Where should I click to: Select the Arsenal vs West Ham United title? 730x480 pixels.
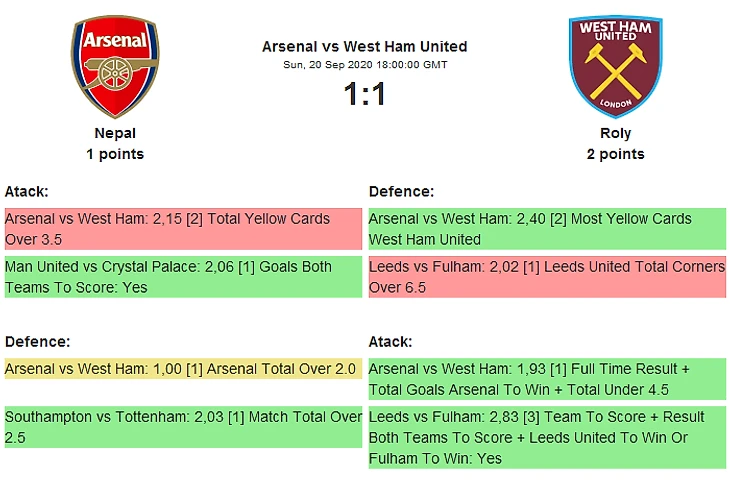click(x=364, y=46)
